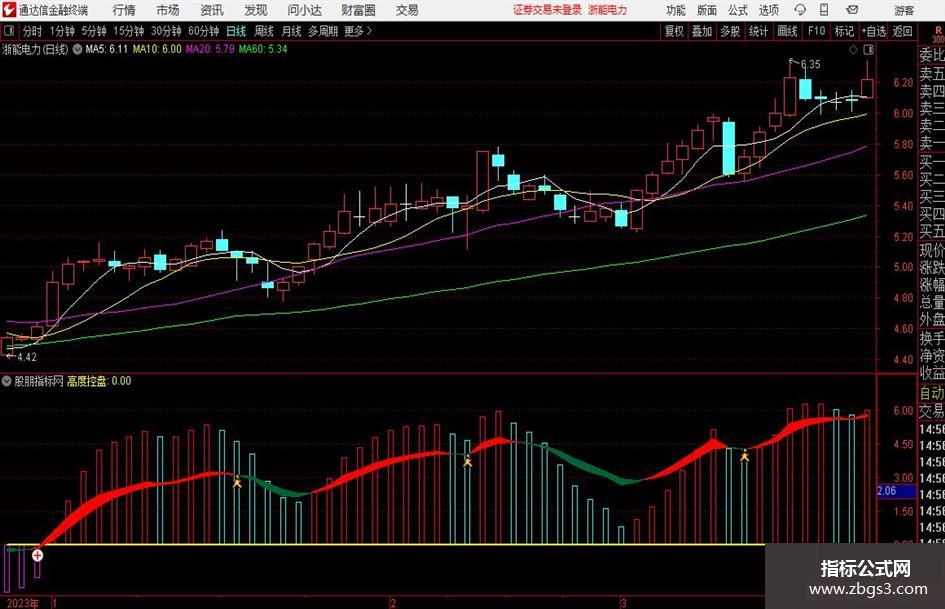Open the 版面 menu
This screenshot has width=945, height=609.
(706, 10)
